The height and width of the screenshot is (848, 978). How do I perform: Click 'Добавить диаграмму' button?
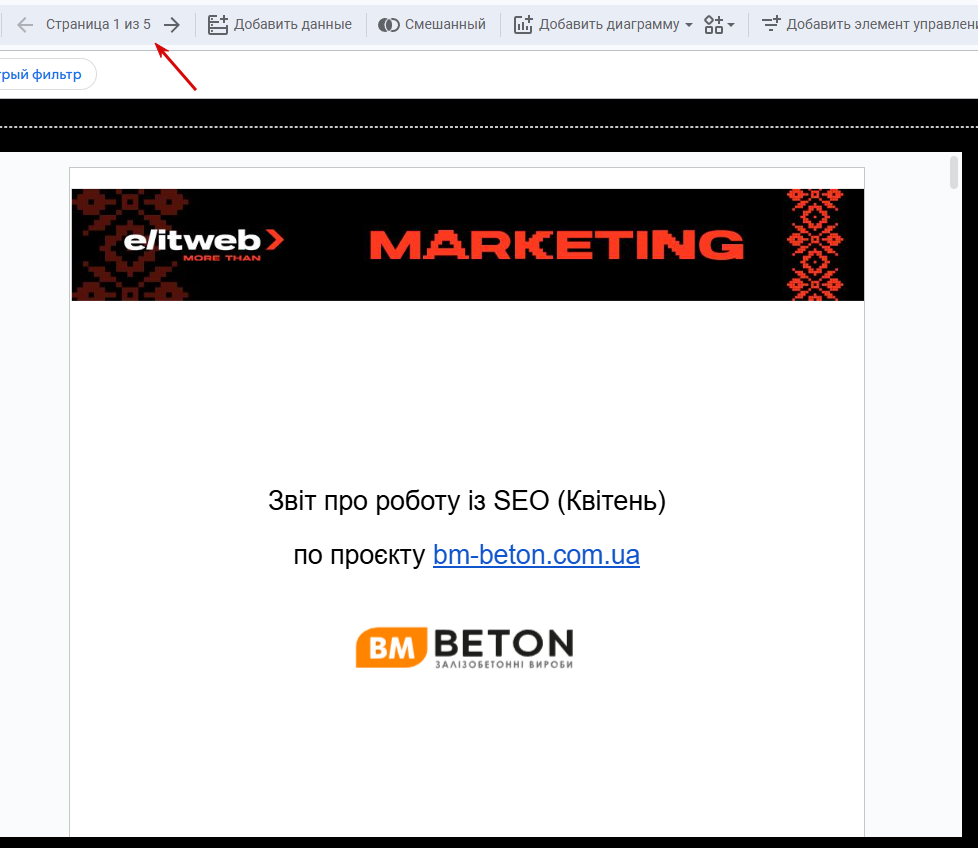[x=596, y=24]
